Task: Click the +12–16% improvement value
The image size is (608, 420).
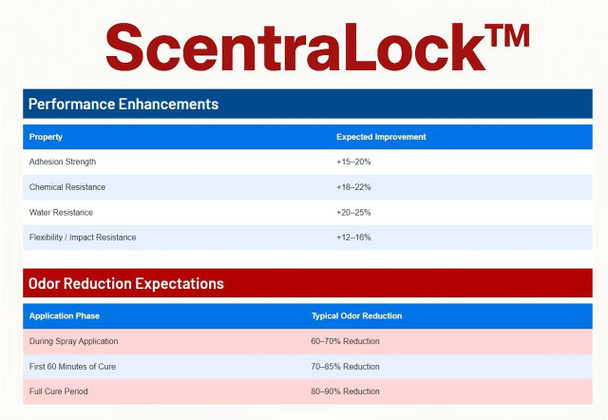Action: [354, 237]
